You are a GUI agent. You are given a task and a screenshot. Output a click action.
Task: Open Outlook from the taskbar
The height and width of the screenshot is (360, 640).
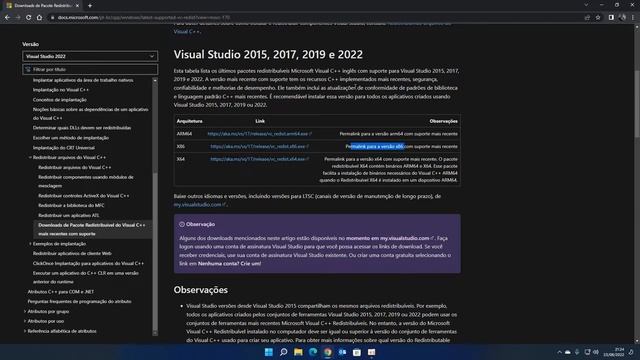point(342,352)
